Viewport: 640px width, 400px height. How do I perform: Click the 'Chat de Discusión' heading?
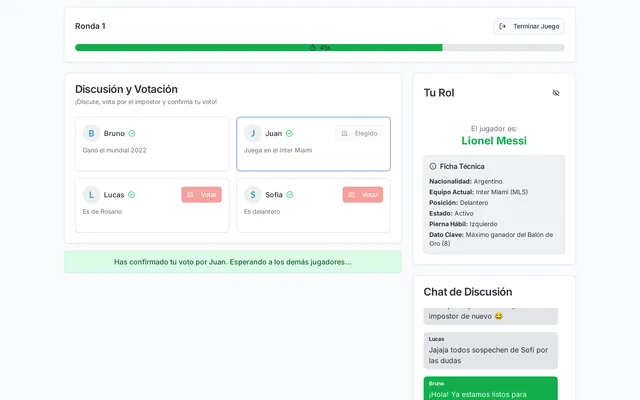pos(468,292)
